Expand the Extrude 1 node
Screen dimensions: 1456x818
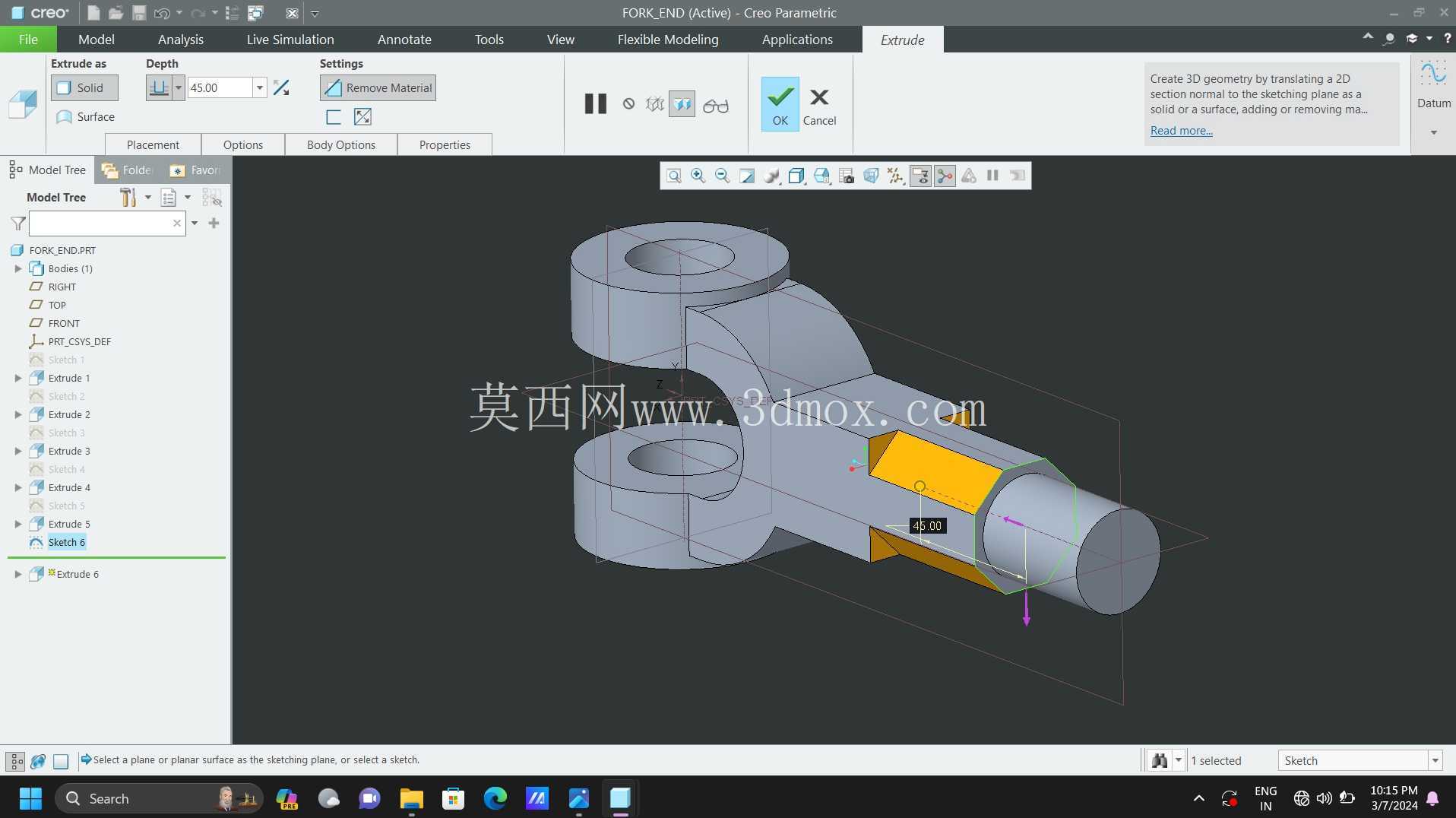tap(17, 378)
